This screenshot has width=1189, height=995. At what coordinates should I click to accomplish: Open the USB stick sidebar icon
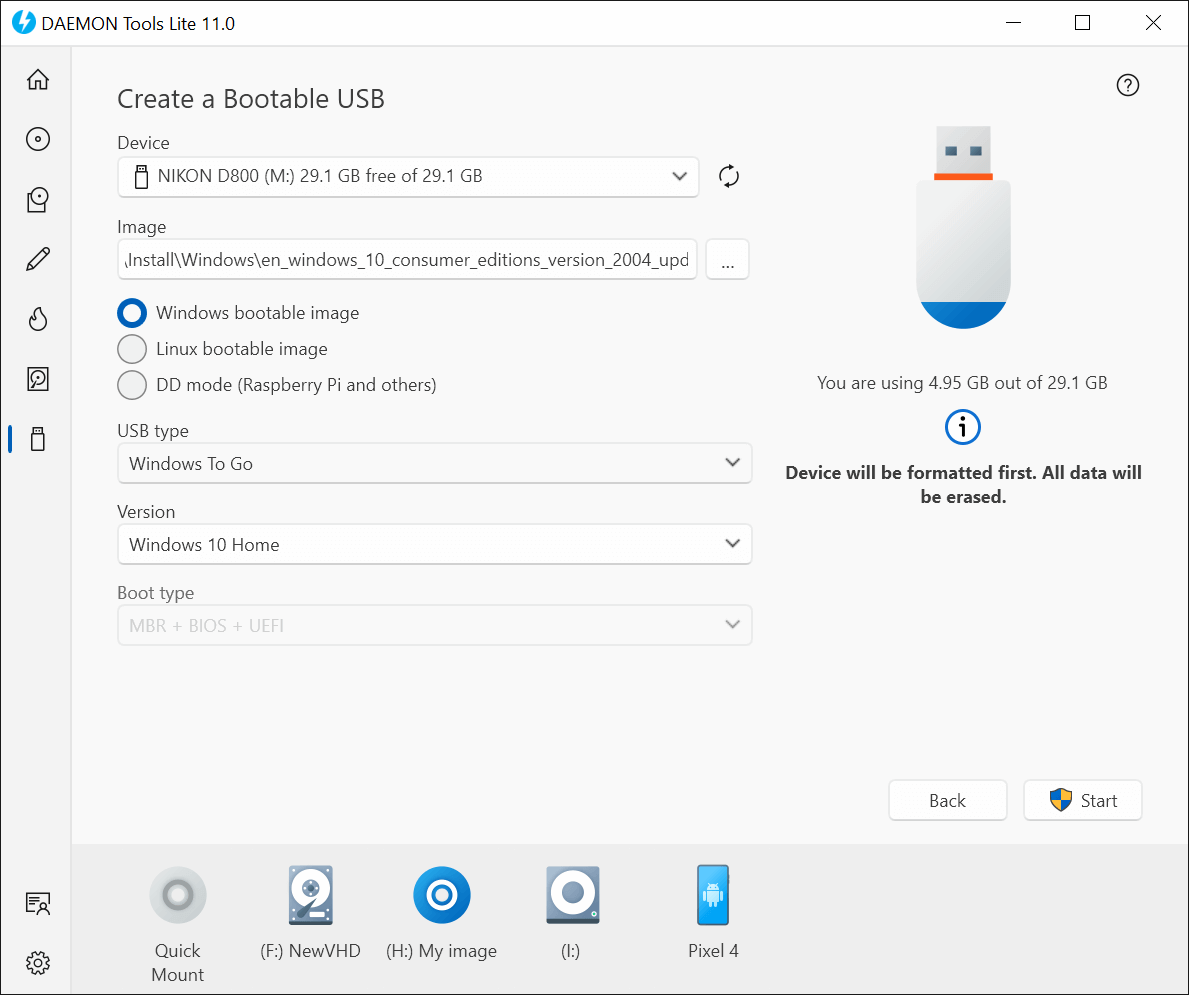tap(38, 439)
